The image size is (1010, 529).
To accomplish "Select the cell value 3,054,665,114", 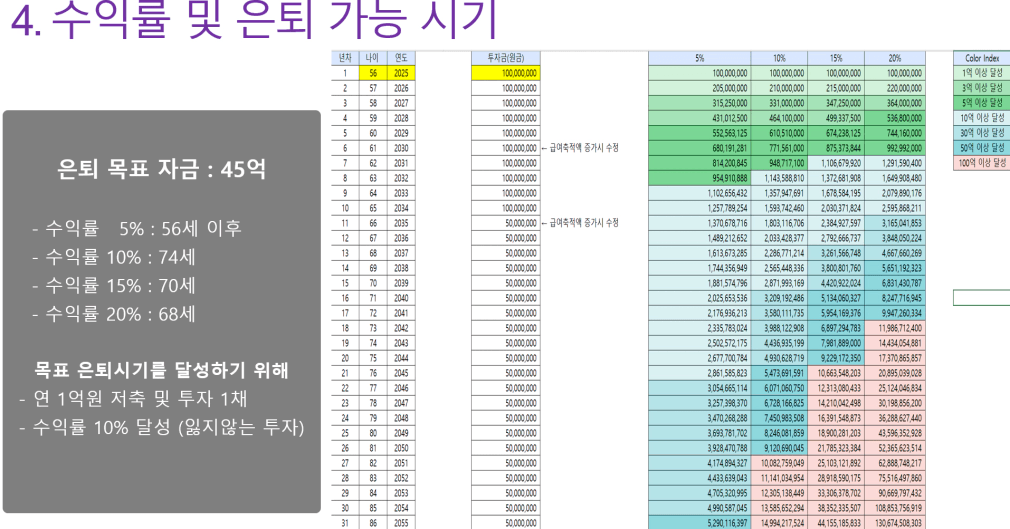I will click(700, 388).
